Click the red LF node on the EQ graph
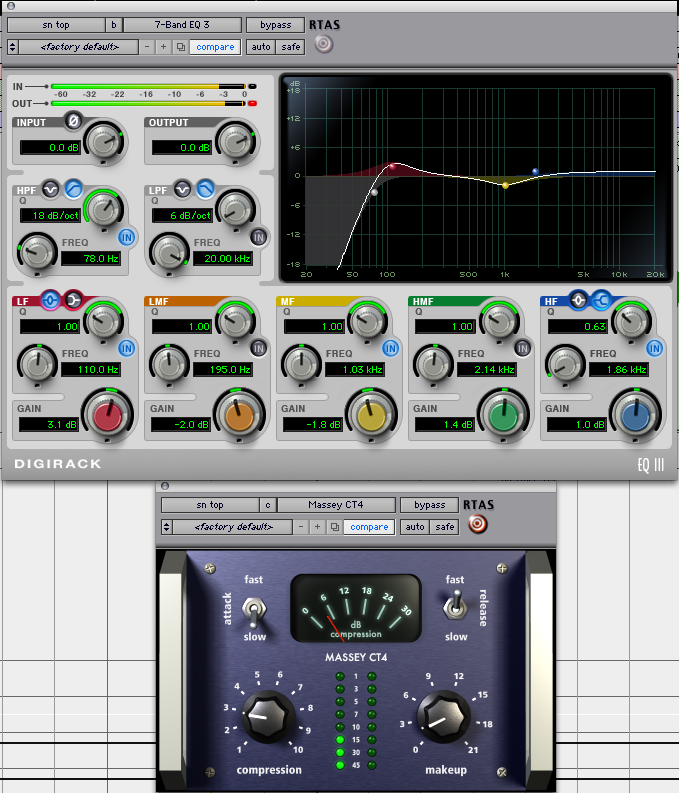The height and width of the screenshot is (793, 679). (x=392, y=166)
